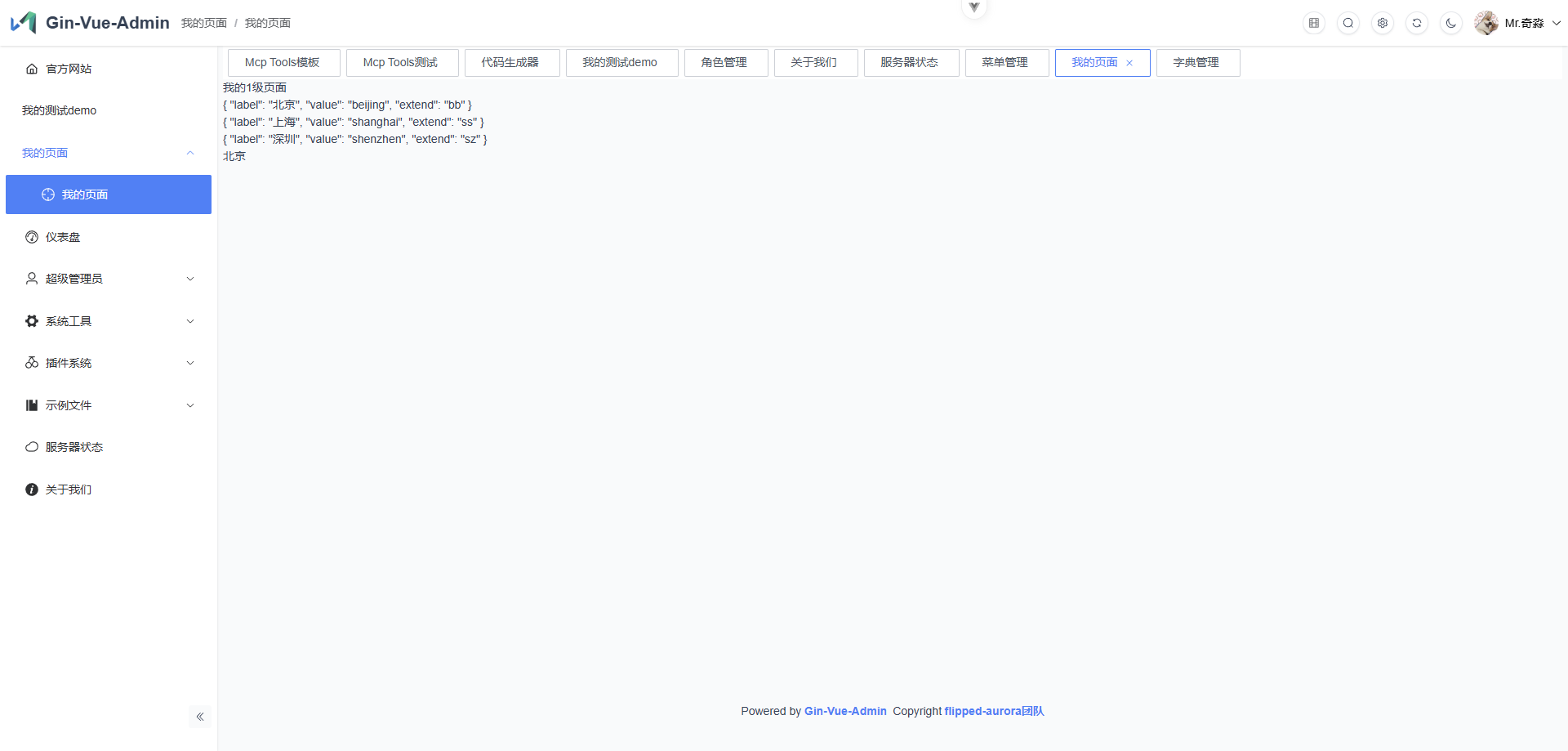Image resolution: width=1568 pixels, height=751 pixels.
Task: Click the shenzhen JSON line
Action: [355, 139]
